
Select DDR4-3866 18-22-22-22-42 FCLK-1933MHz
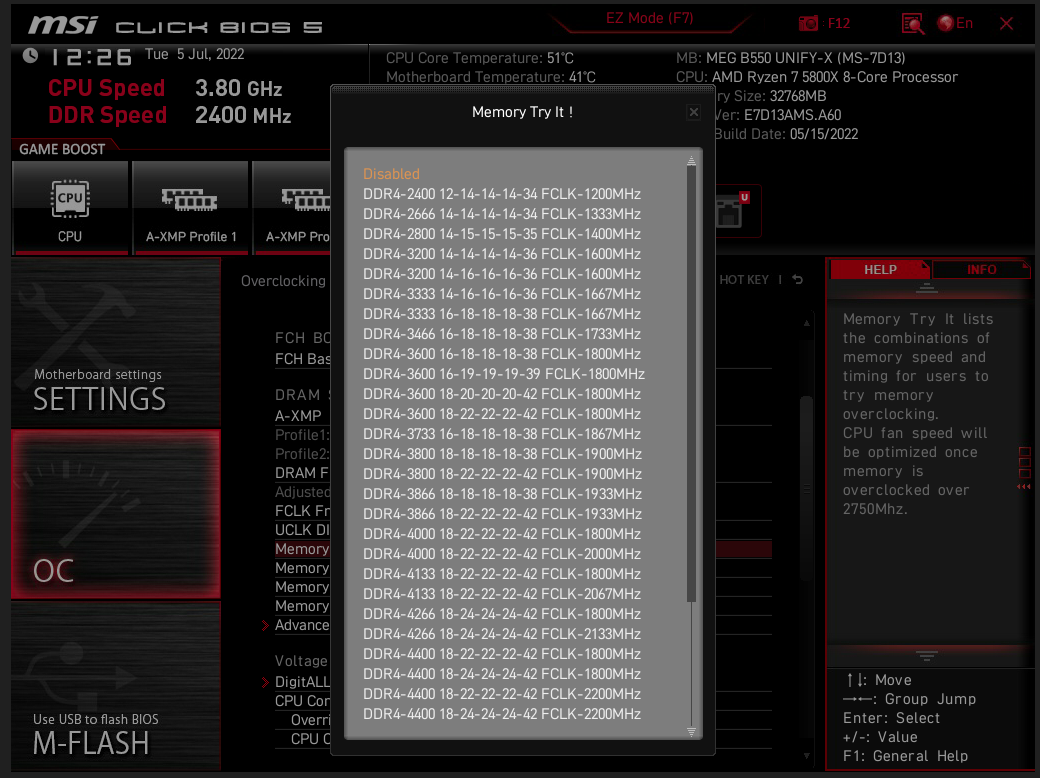[x=502, y=513]
